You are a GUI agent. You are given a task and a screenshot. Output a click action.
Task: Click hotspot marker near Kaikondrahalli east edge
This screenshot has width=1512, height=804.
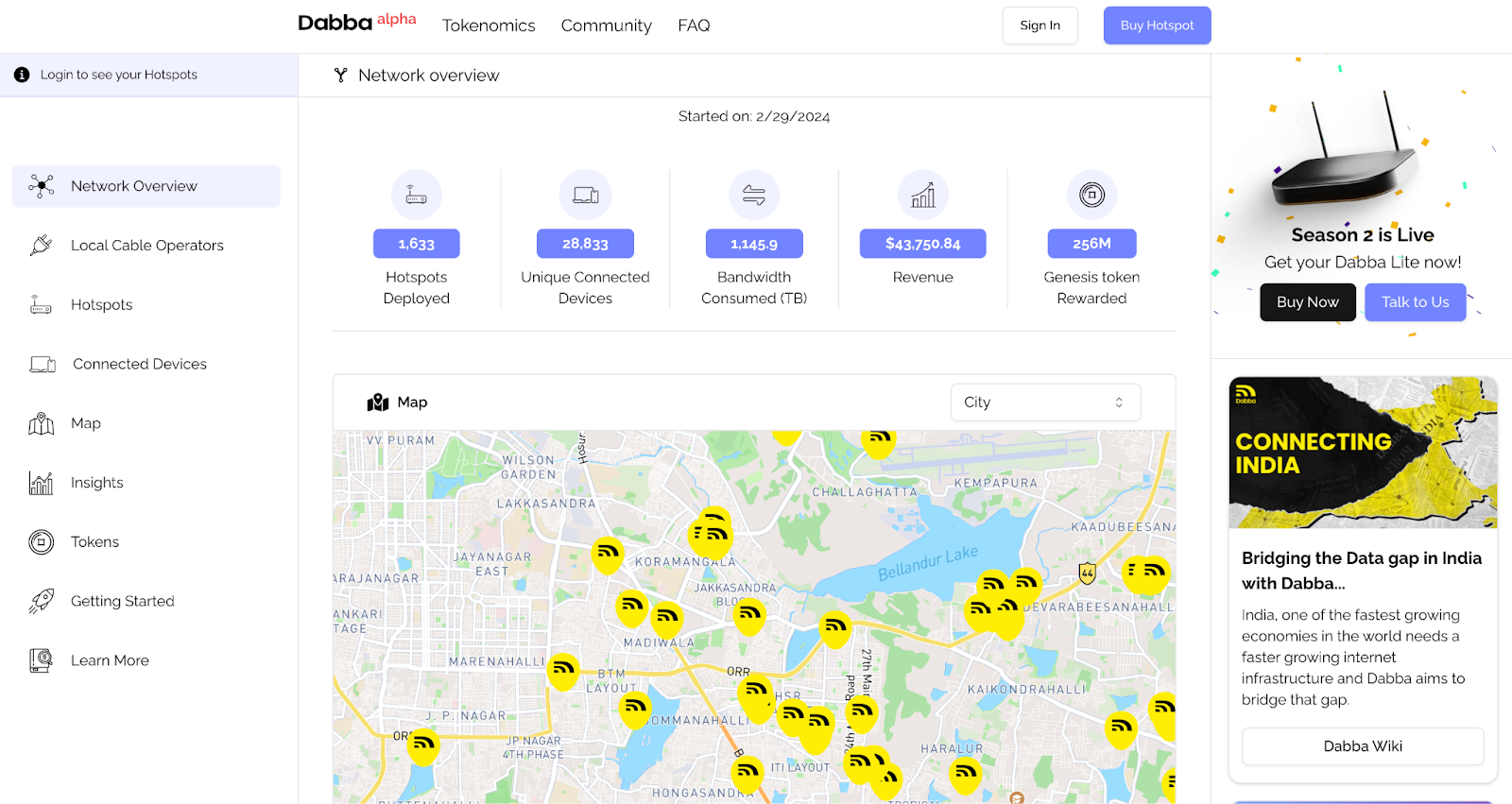coord(1121,728)
